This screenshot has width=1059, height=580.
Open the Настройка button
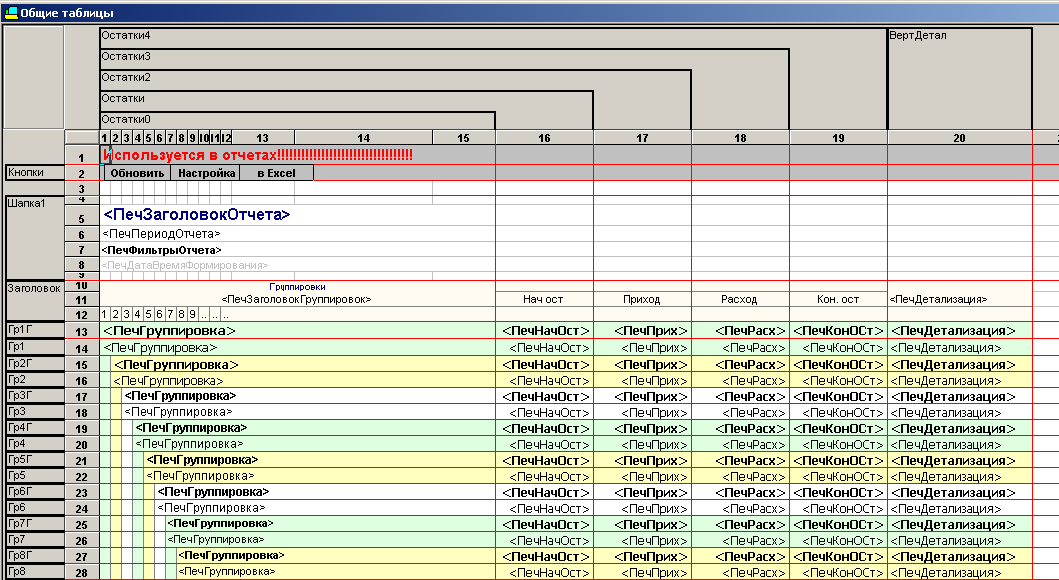(204, 173)
